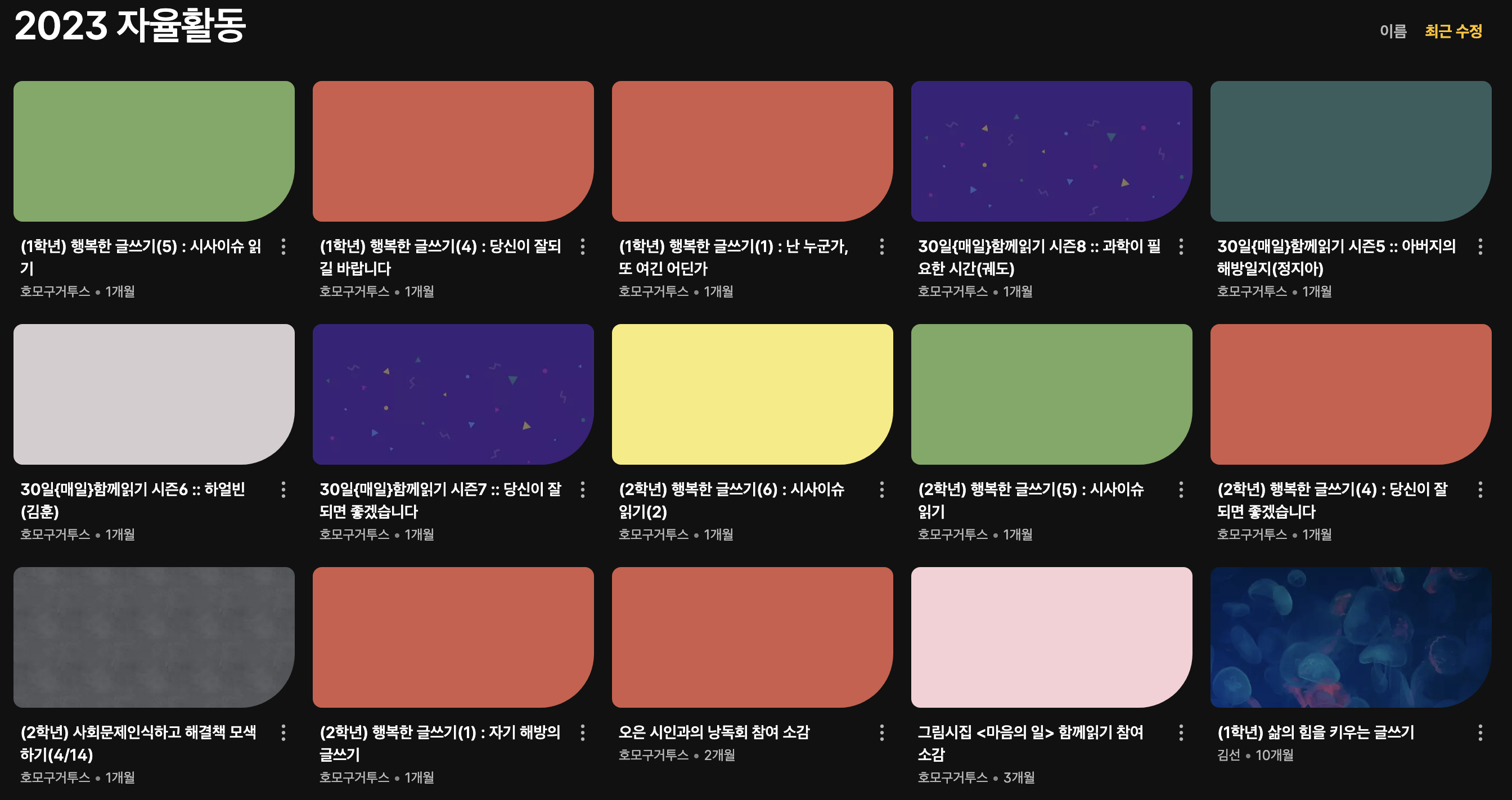Screen dimensions: 1512x800
Task: Open the purple confetti 시즌7 thumbnail
Action: pos(453,394)
